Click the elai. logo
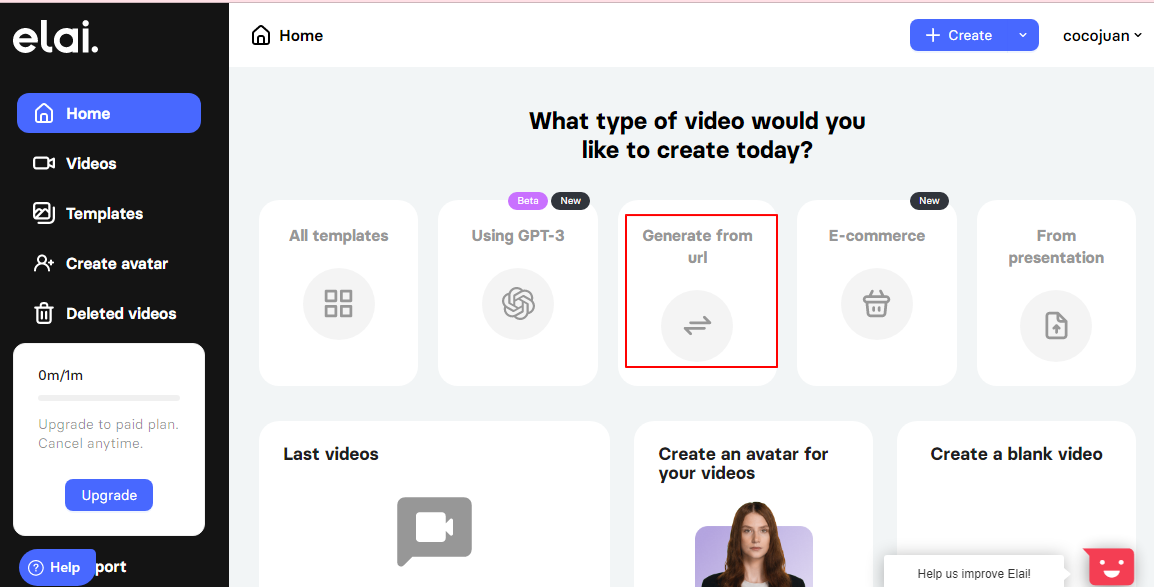This screenshot has height=587, width=1154. (55, 39)
